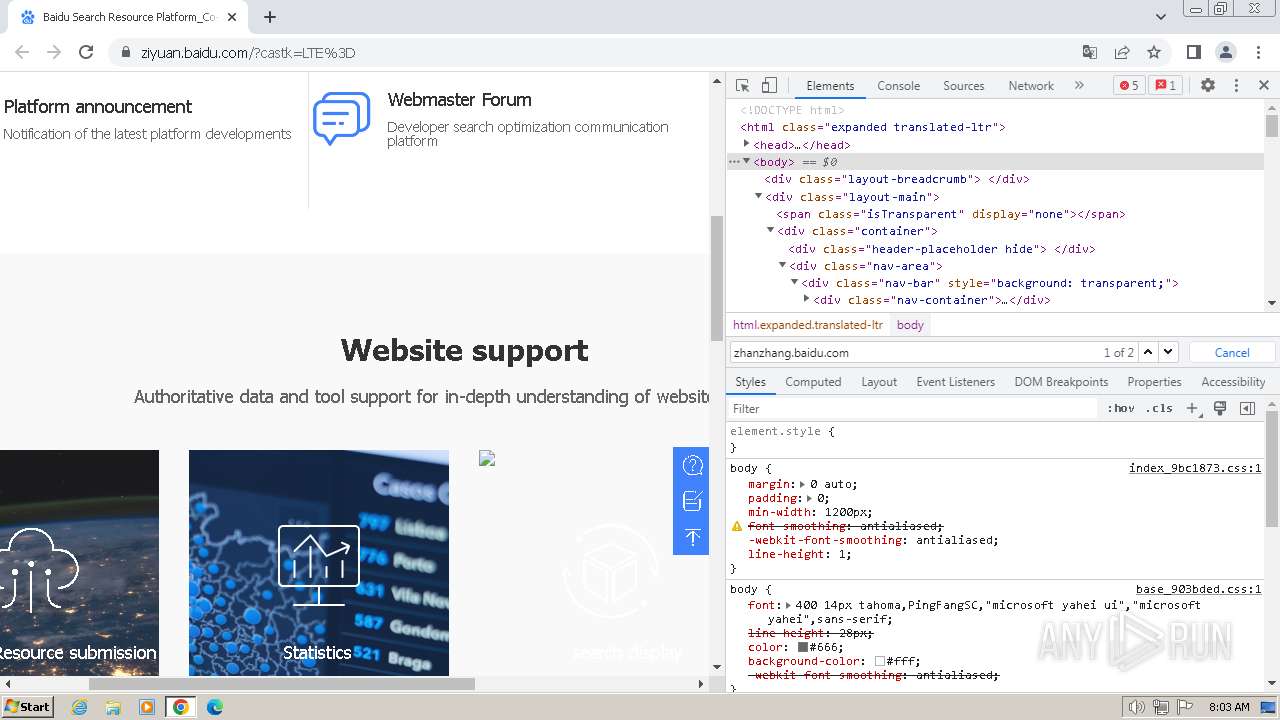
Task: Expand the padding shorthand property
Action: tap(810, 498)
